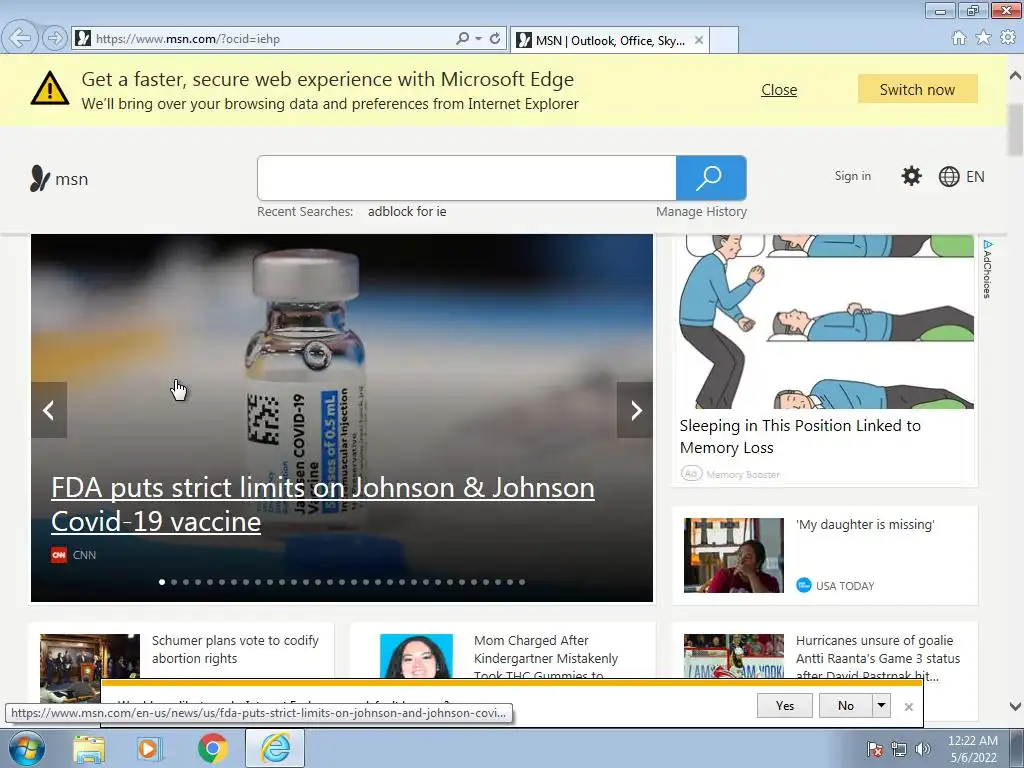Launch Windows Media Player from taskbar

tap(149, 749)
